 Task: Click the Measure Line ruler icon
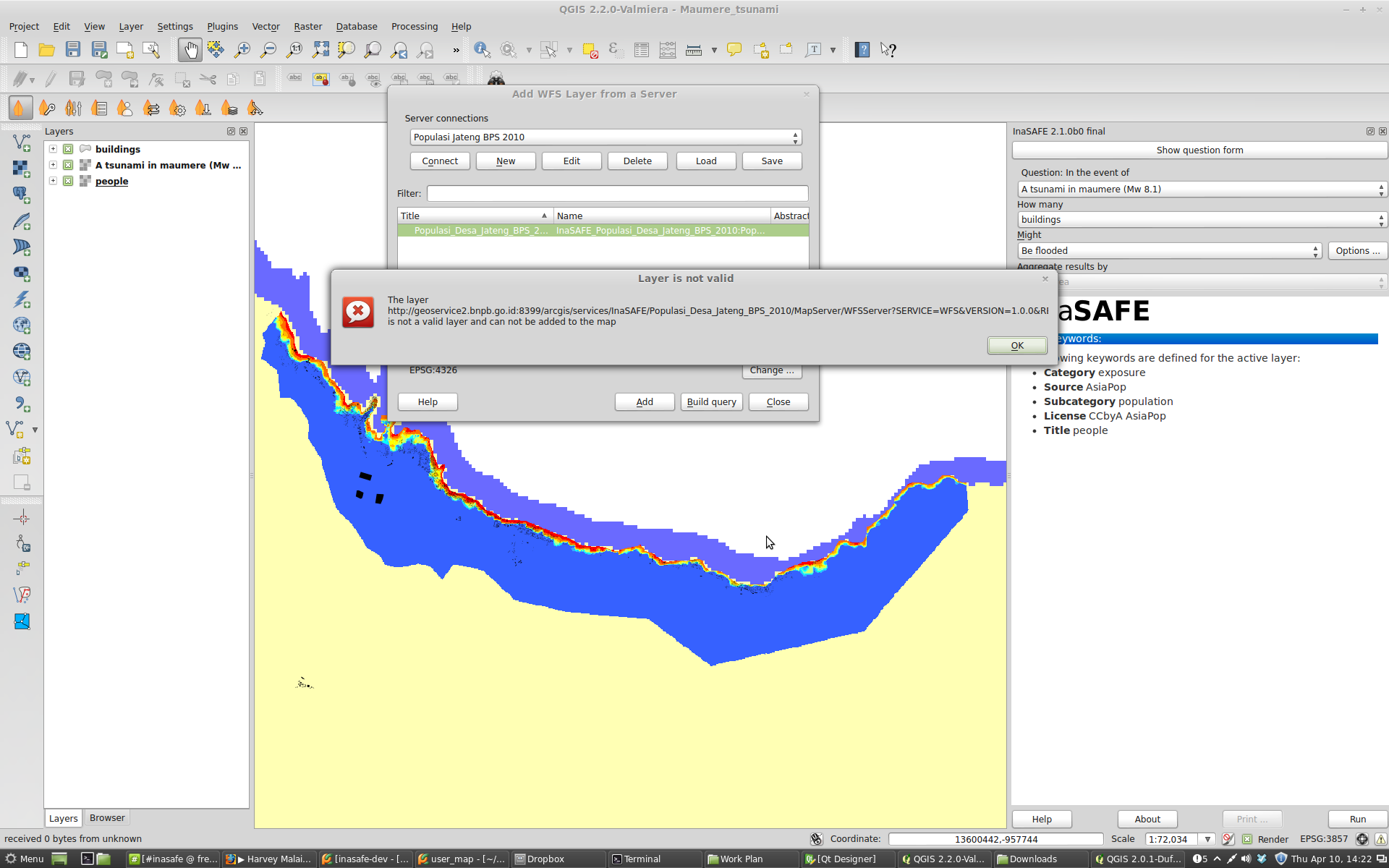coord(694,50)
